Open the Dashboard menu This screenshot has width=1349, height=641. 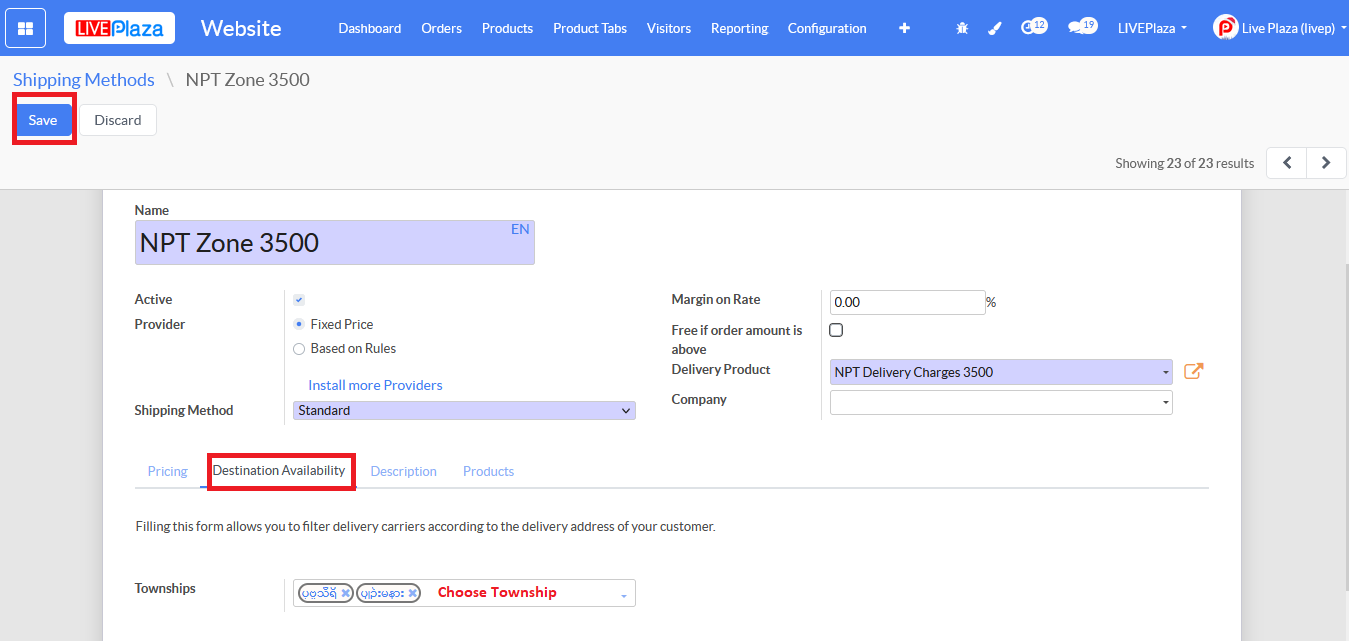(370, 28)
